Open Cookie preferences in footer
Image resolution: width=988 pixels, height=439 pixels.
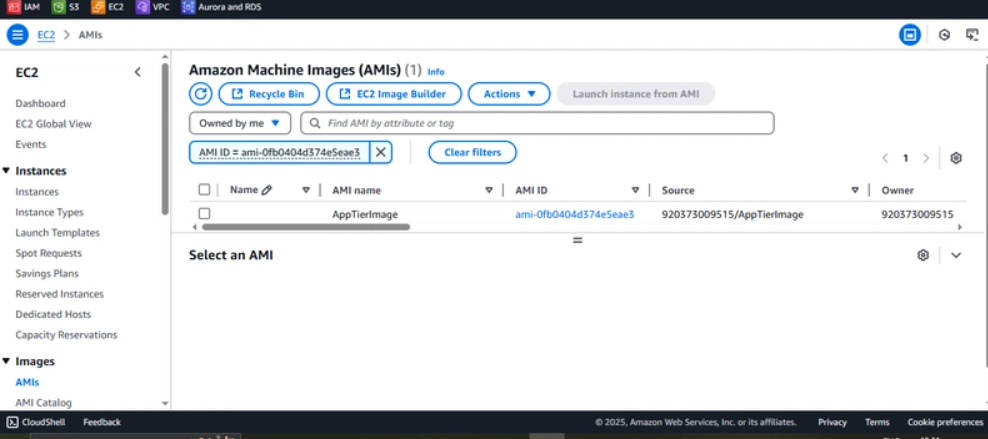[945, 422]
